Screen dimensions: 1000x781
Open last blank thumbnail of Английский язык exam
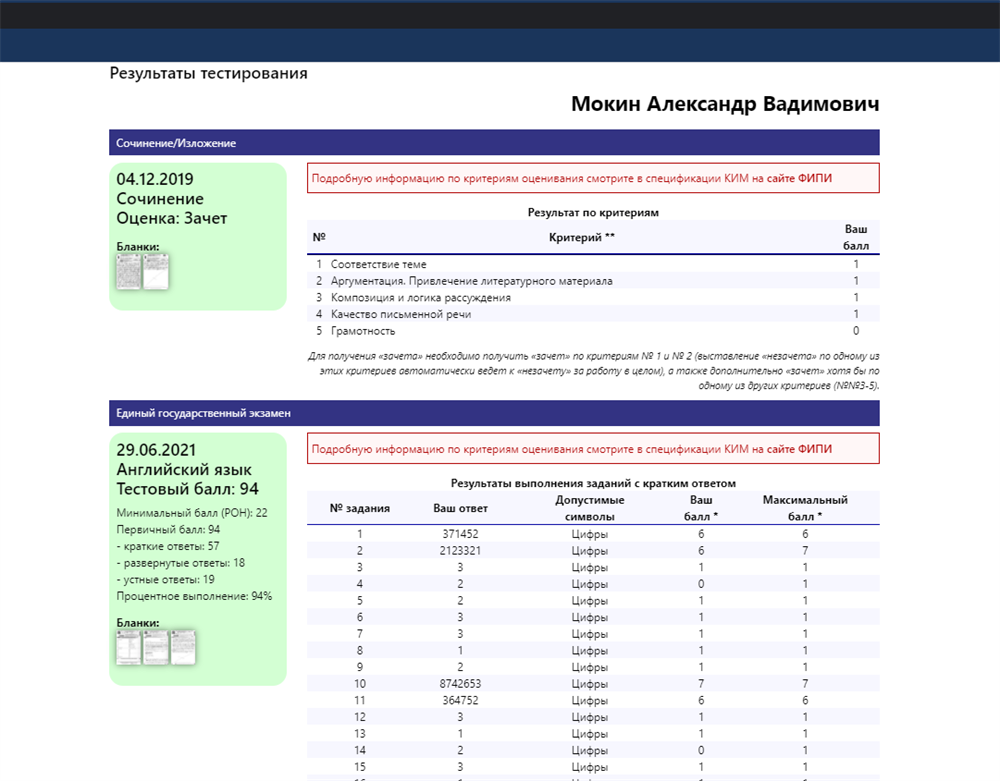click(x=183, y=647)
